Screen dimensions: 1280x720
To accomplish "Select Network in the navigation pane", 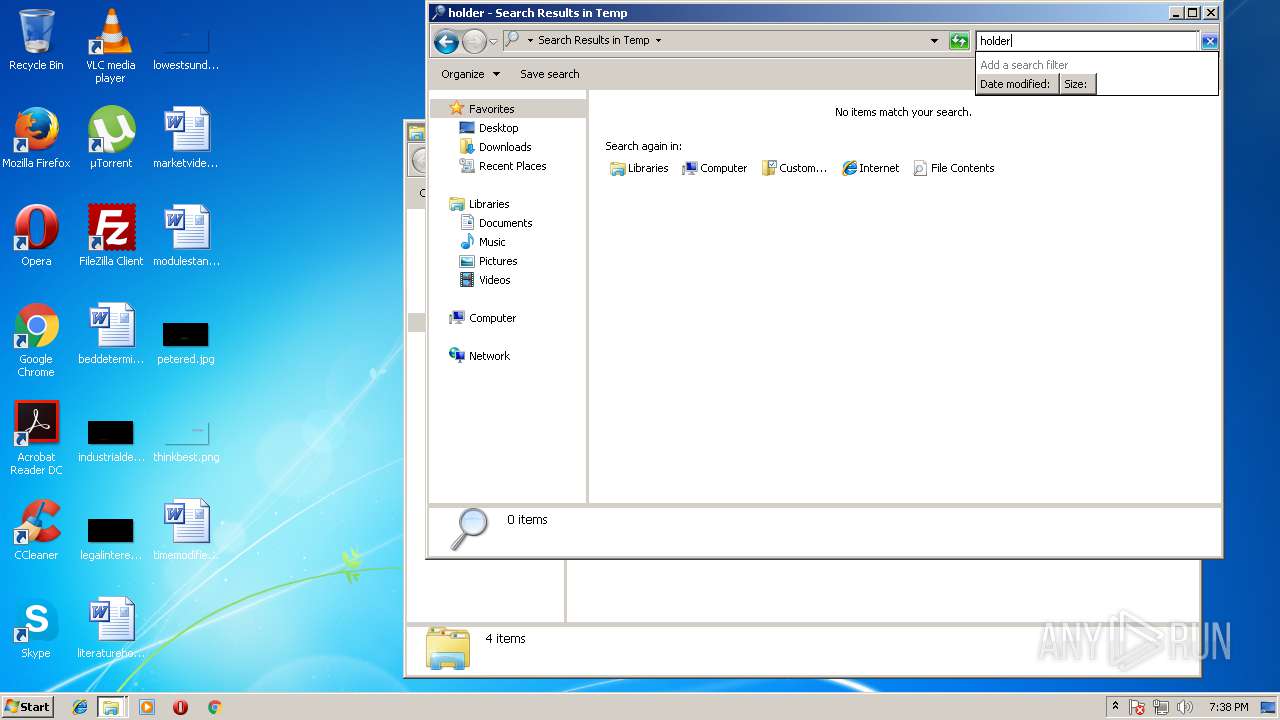I will (x=479, y=356).
